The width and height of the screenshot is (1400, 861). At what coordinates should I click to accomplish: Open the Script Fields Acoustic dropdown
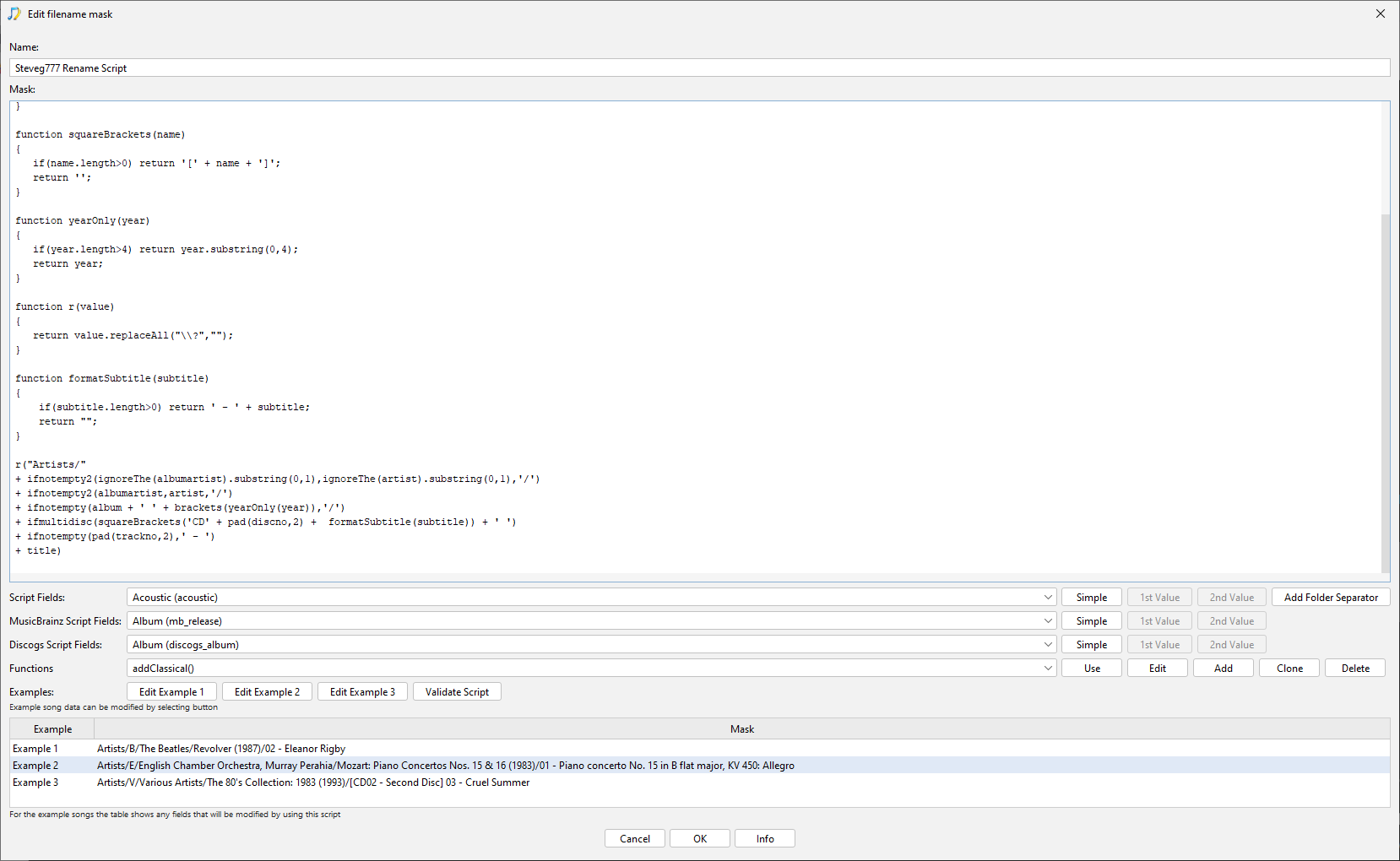point(591,598)
